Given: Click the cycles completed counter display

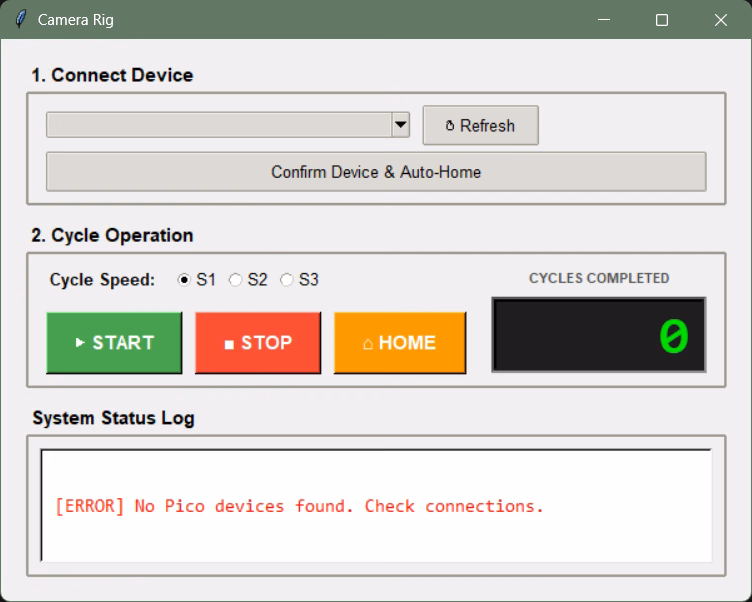Looking at the screenshot, I should (599, 335).
